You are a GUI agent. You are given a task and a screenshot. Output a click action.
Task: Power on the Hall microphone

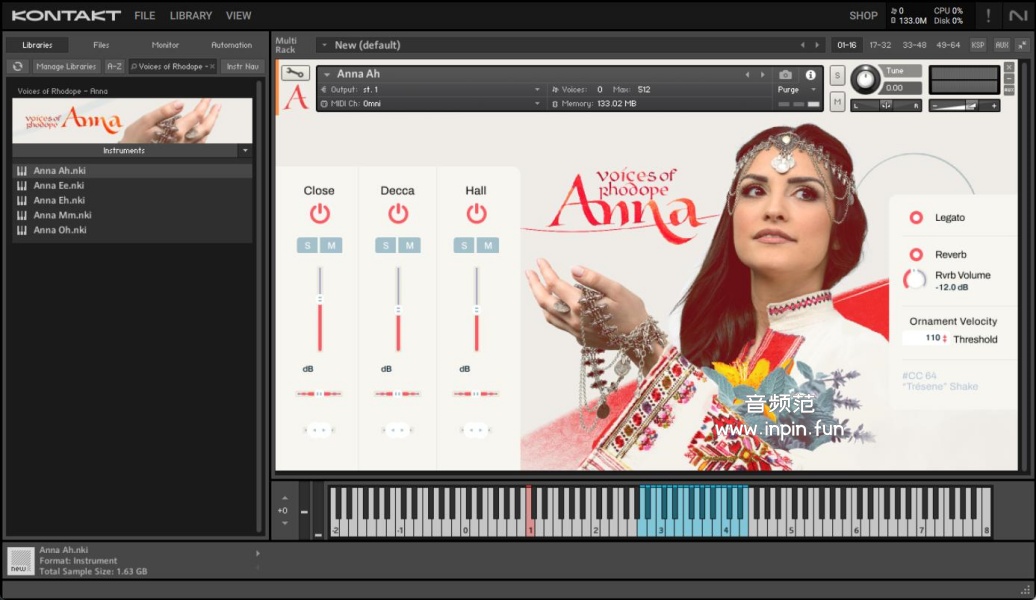pyautogui.click(x=476, y=213)
